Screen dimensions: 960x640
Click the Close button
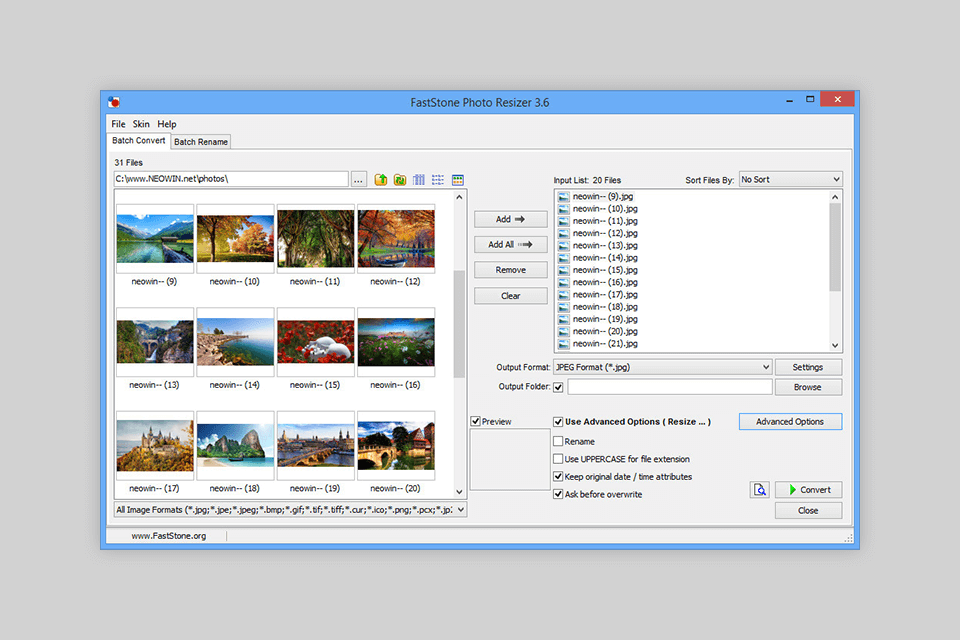click(808, 510)
